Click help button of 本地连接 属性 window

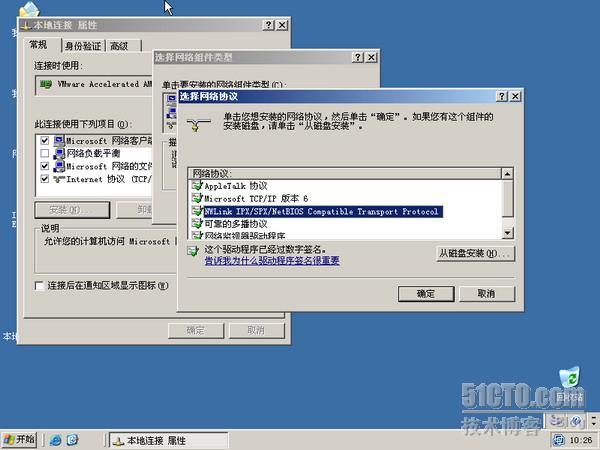click(x=268, y=25)
